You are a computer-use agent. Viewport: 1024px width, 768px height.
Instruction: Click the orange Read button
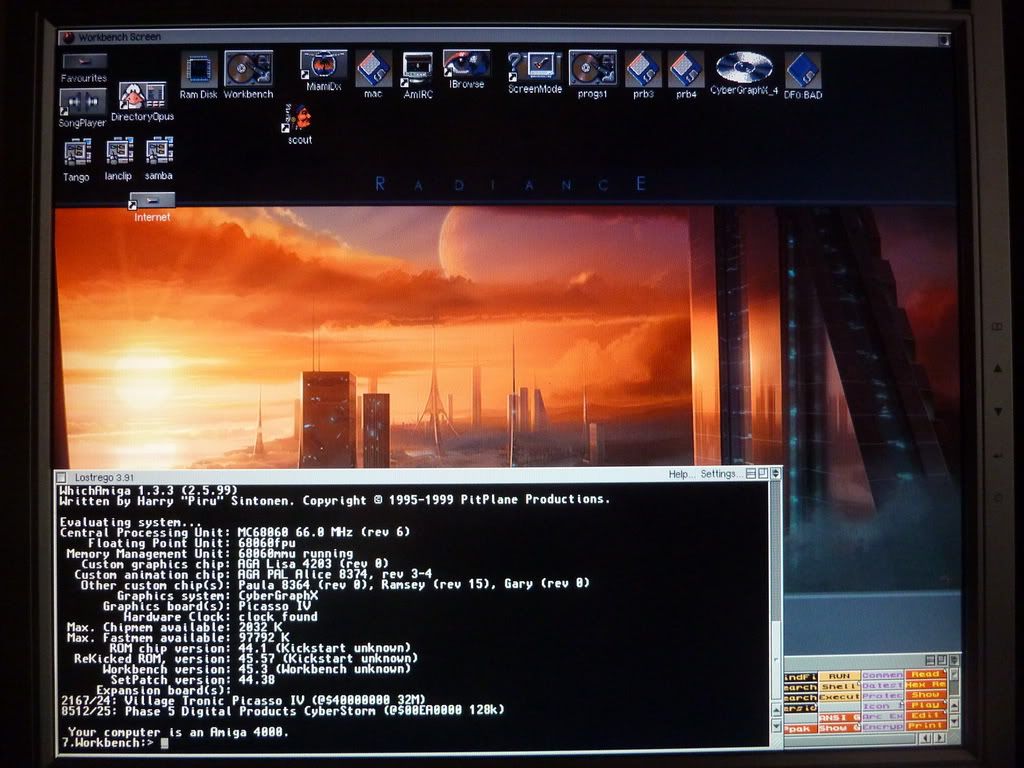925,676
